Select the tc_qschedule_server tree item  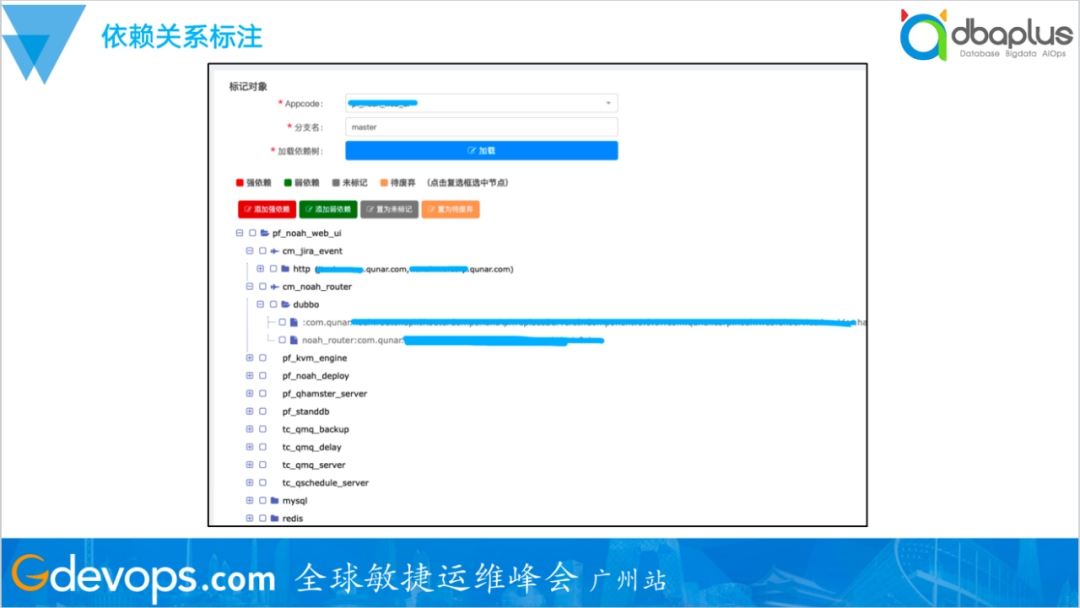pyautogui.click(x=325, y=483)
